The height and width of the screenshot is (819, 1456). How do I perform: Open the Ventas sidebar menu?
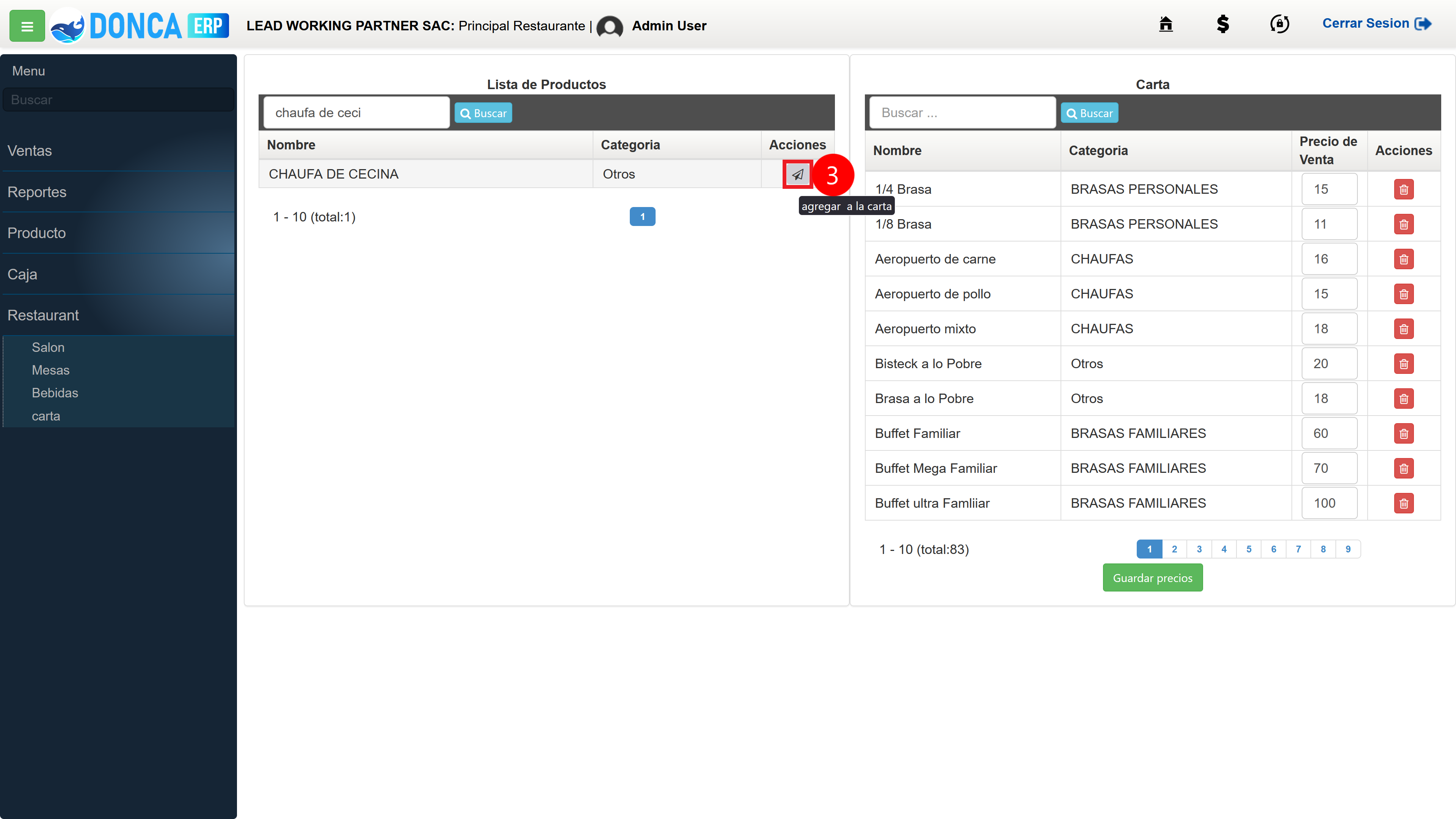coord(118,151)
